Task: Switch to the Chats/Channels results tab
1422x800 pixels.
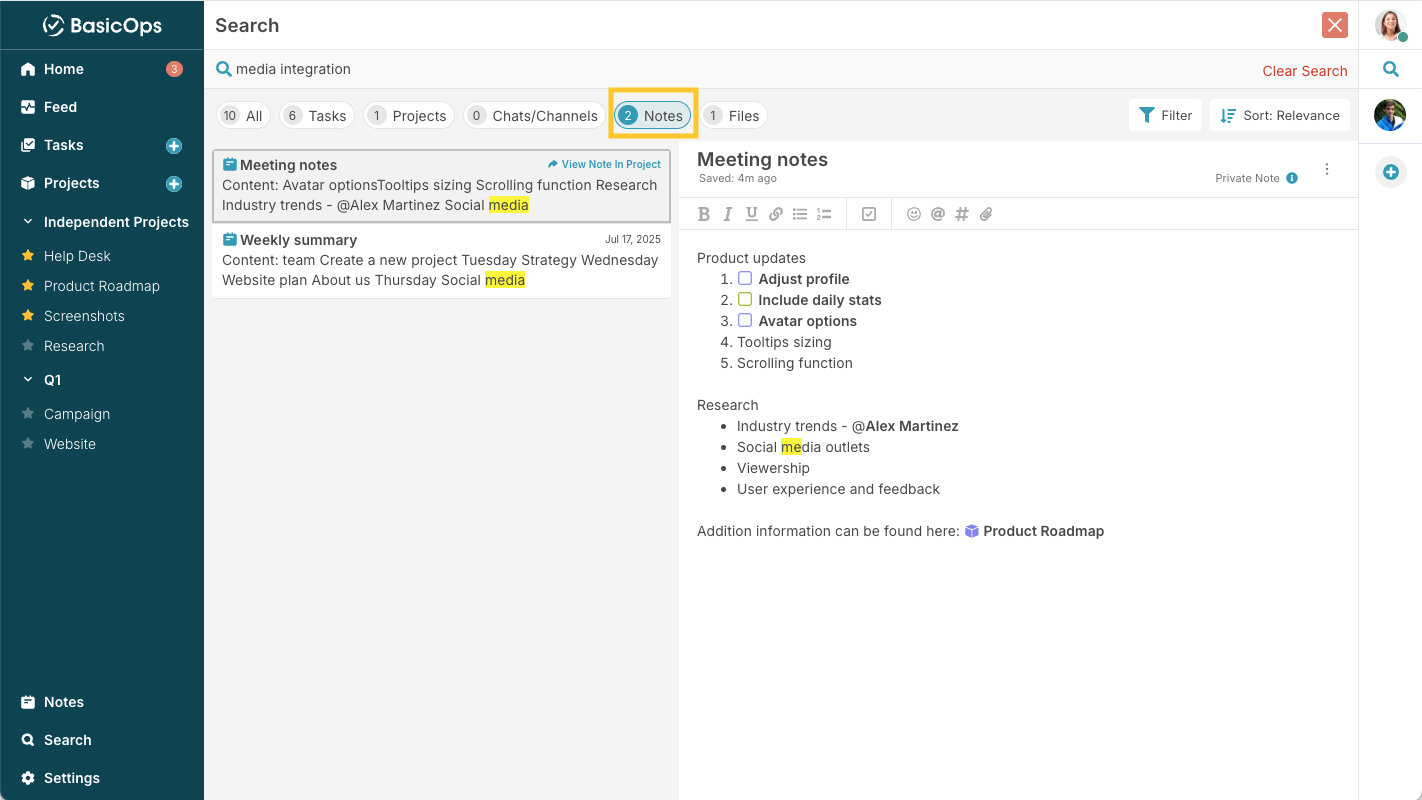Action: coord(534,116)
